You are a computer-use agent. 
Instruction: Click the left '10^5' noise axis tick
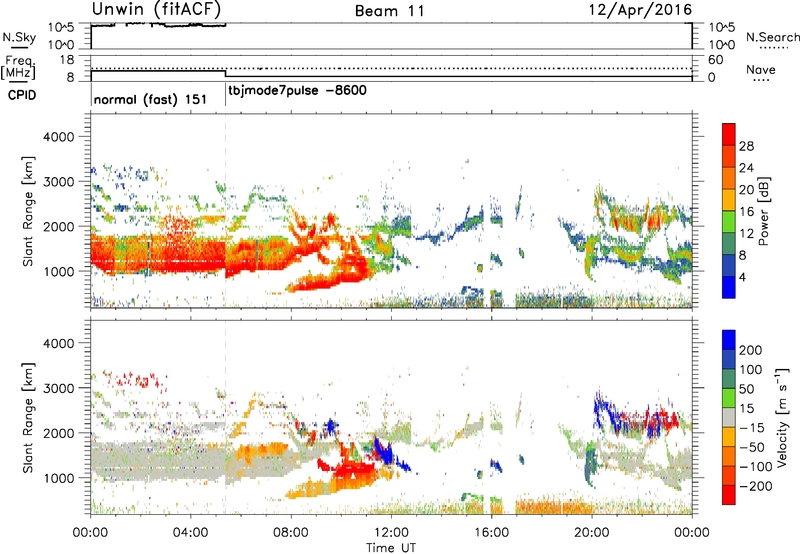(x=61, y=27)
